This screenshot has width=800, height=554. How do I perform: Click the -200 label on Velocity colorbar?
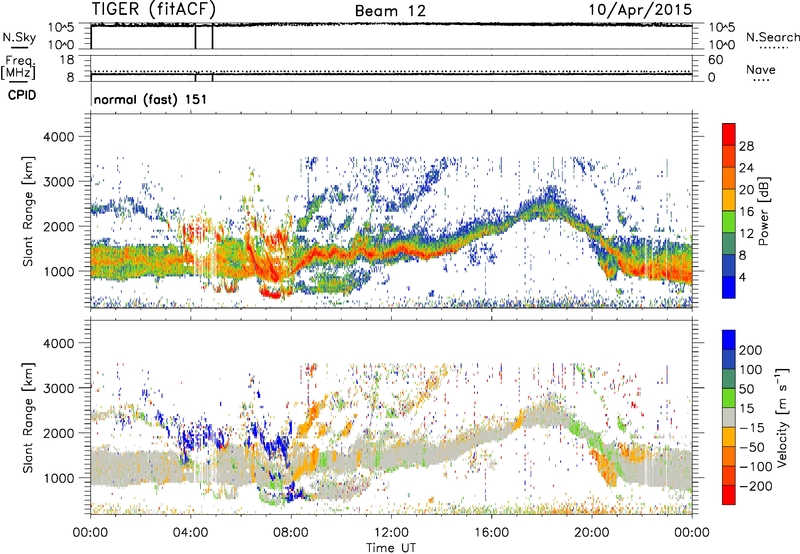point(756,486)
